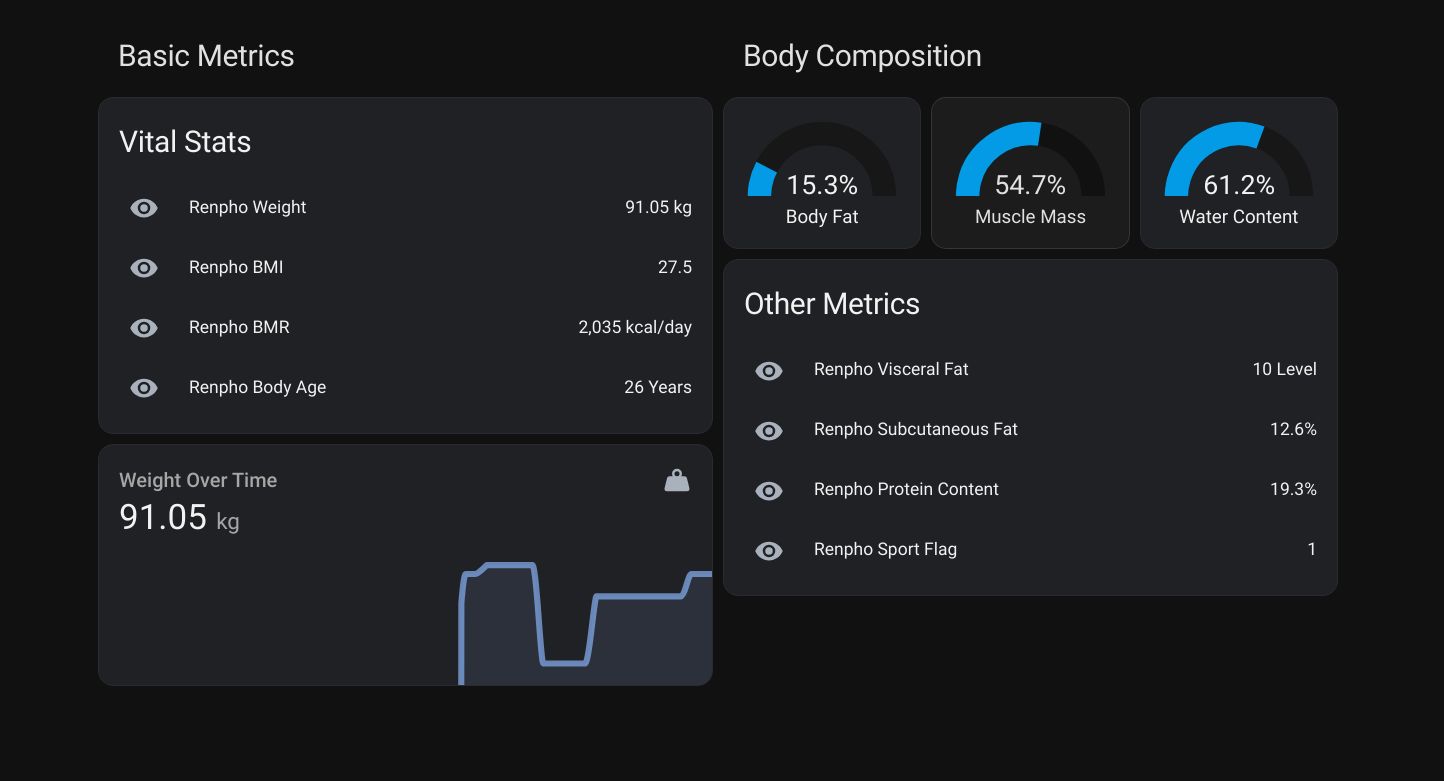
Task: Click the eye icon beside Renpho Weight
Action: tap(143, 207)
